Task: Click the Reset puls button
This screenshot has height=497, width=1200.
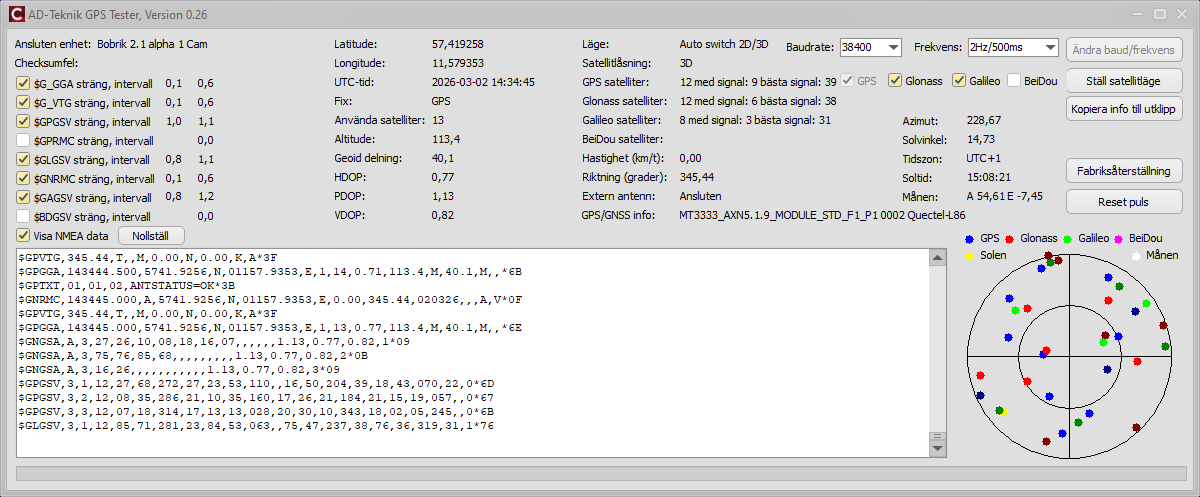Action: click(x=1125, y=201)
